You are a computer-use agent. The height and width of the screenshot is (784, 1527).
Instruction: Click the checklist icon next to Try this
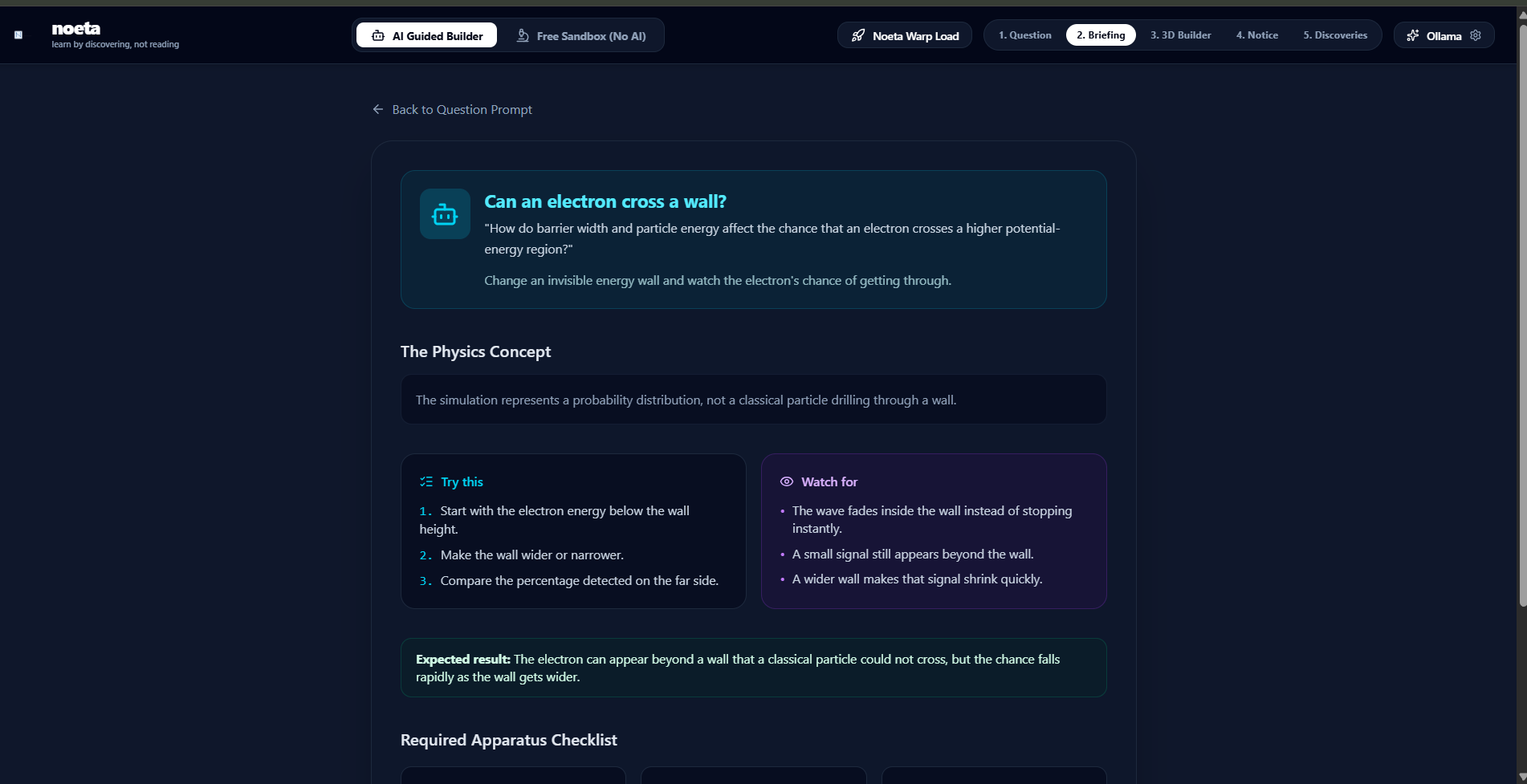[x=426, y=481]
